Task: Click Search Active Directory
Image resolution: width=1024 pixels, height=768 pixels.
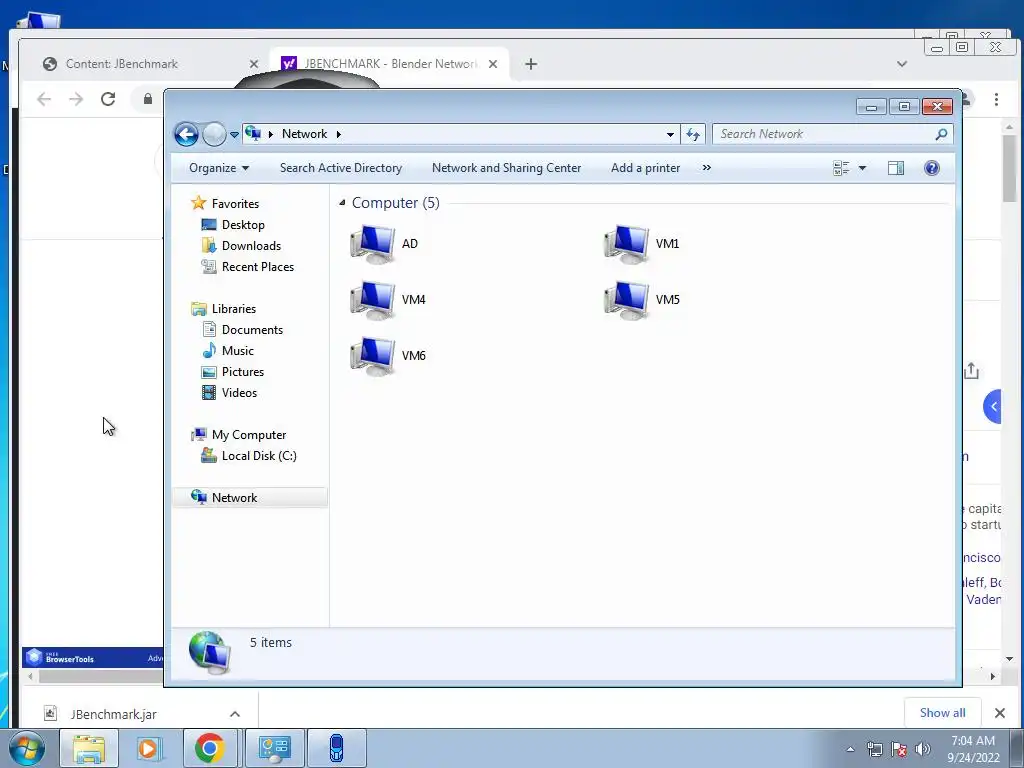Action: [341, 168]
